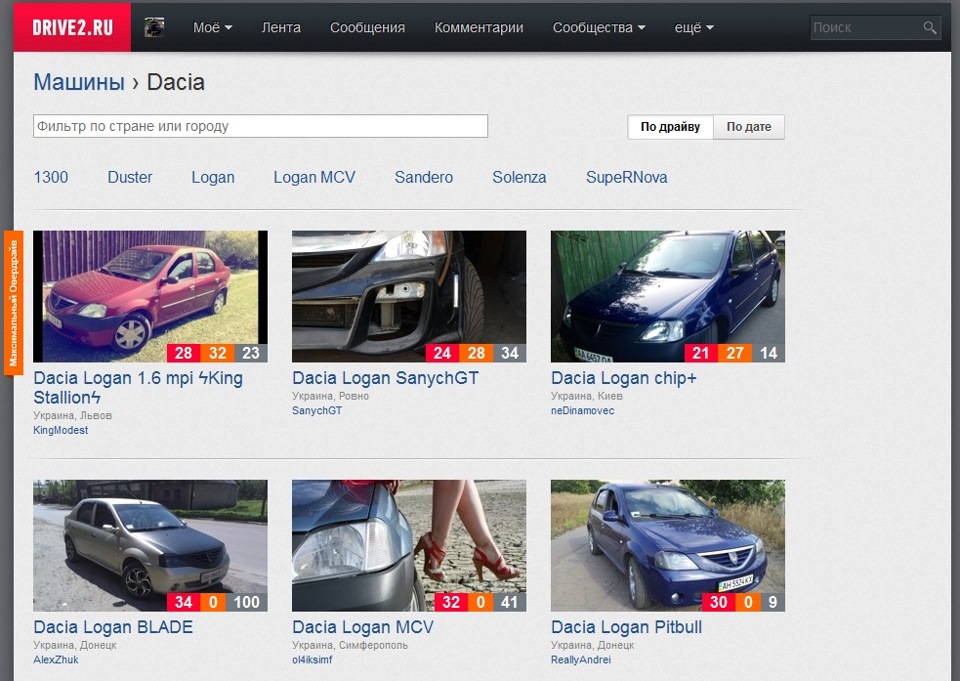The width and height of the screenshot is (960, 681).
Task: Select the Logan MCV model link
Action: [x=314, y=178]
